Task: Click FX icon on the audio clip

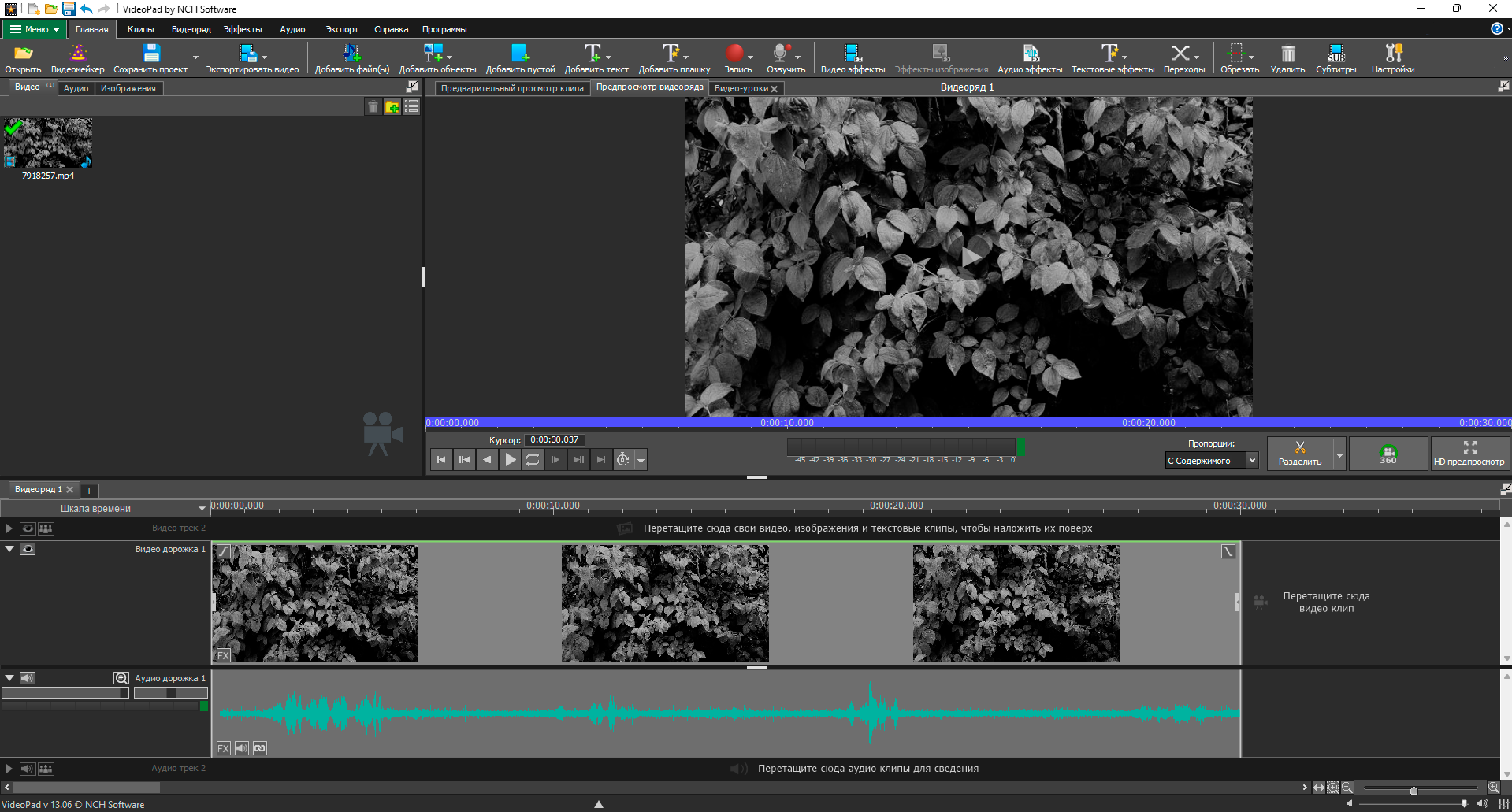Action: click(224, 748)
